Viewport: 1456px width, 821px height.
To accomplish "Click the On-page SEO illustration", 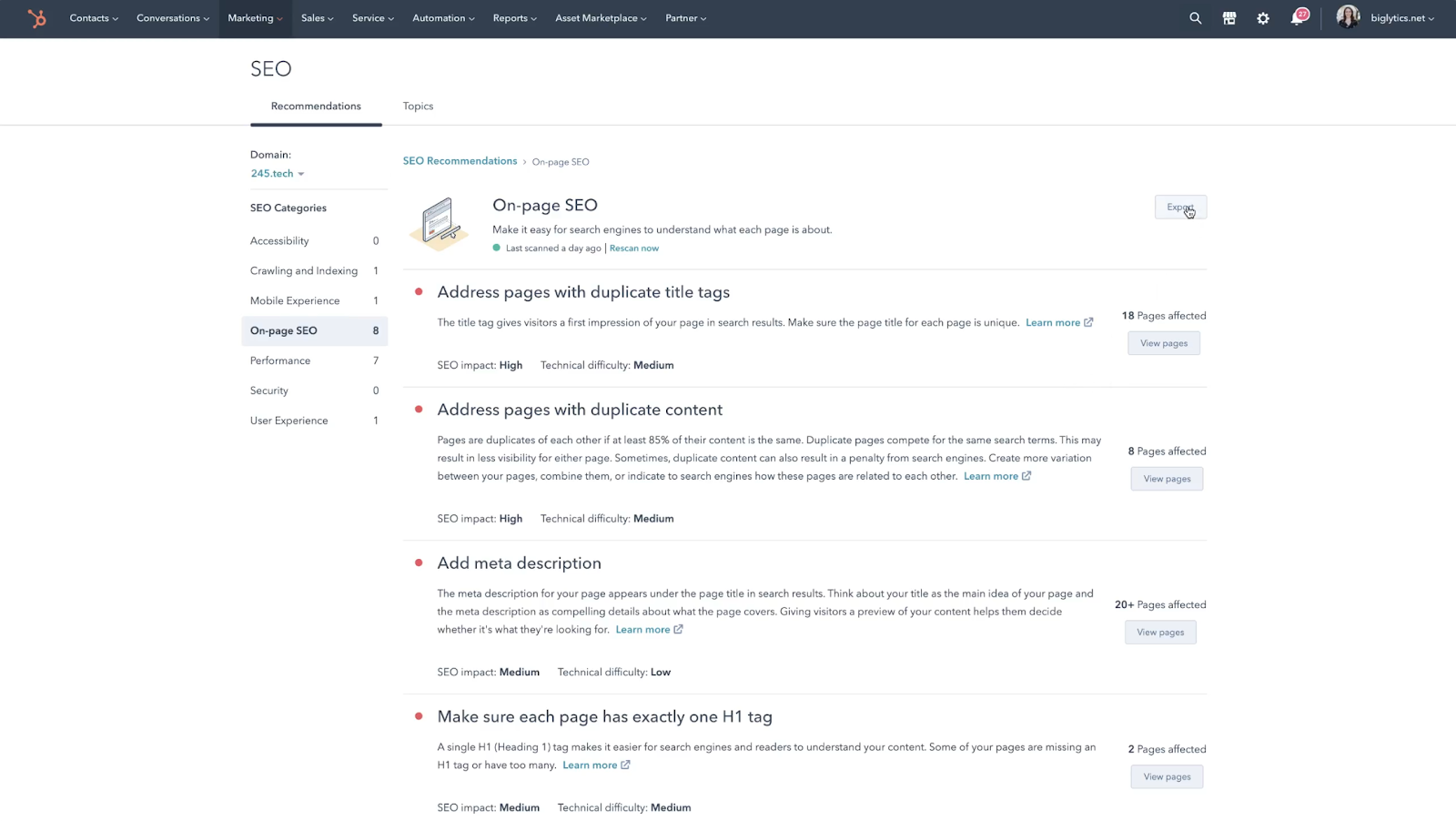I will coord(439,224).
